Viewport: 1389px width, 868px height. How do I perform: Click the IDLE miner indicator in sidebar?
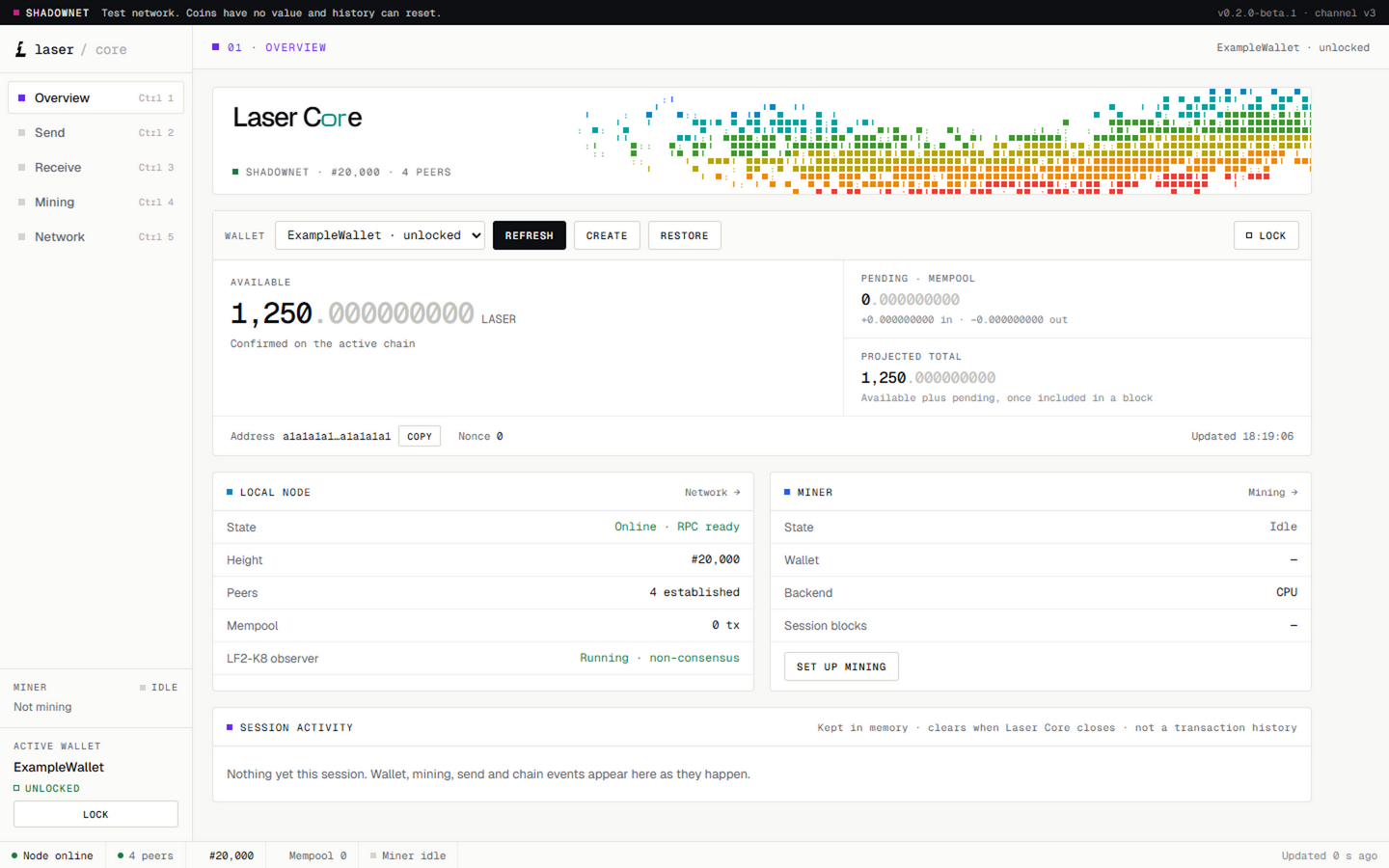[158, 688]
